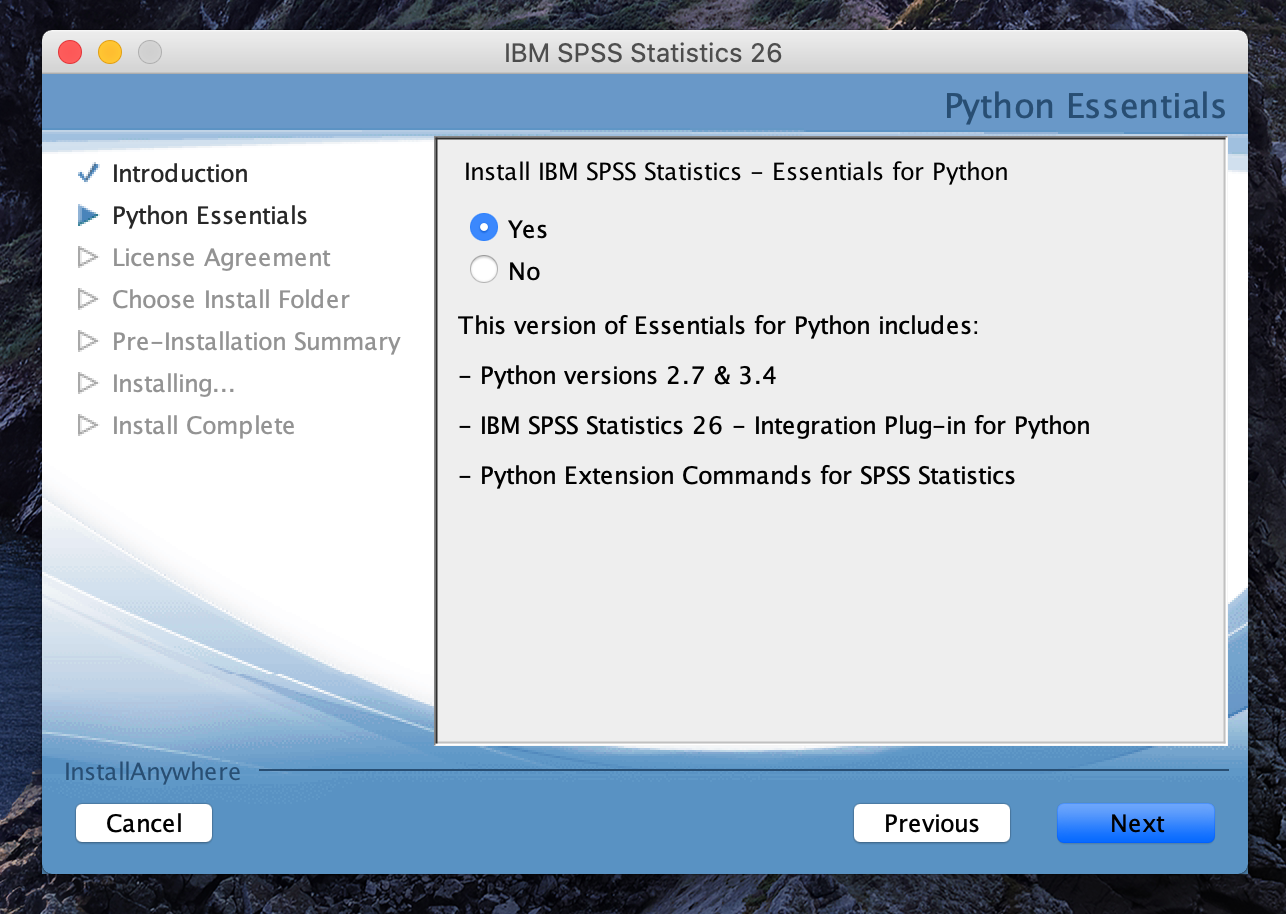Minimize the window with the yellow button
Viewport: 1286px width, 914px height.
tap(110, 52)
